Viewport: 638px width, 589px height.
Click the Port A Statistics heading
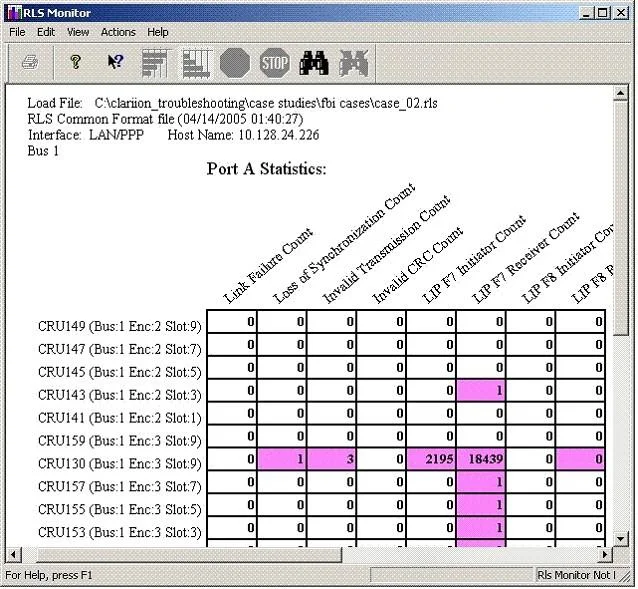point(267,168)
